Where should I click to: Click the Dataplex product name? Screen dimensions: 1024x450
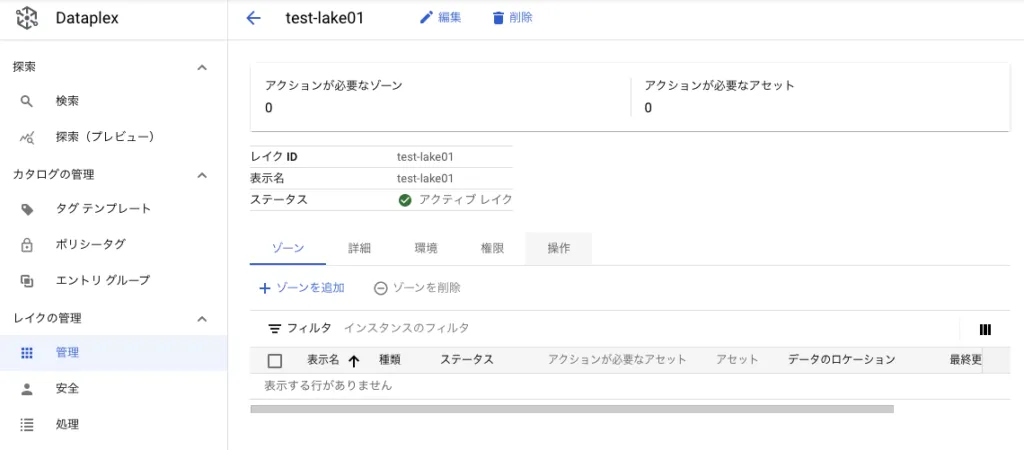87,18
